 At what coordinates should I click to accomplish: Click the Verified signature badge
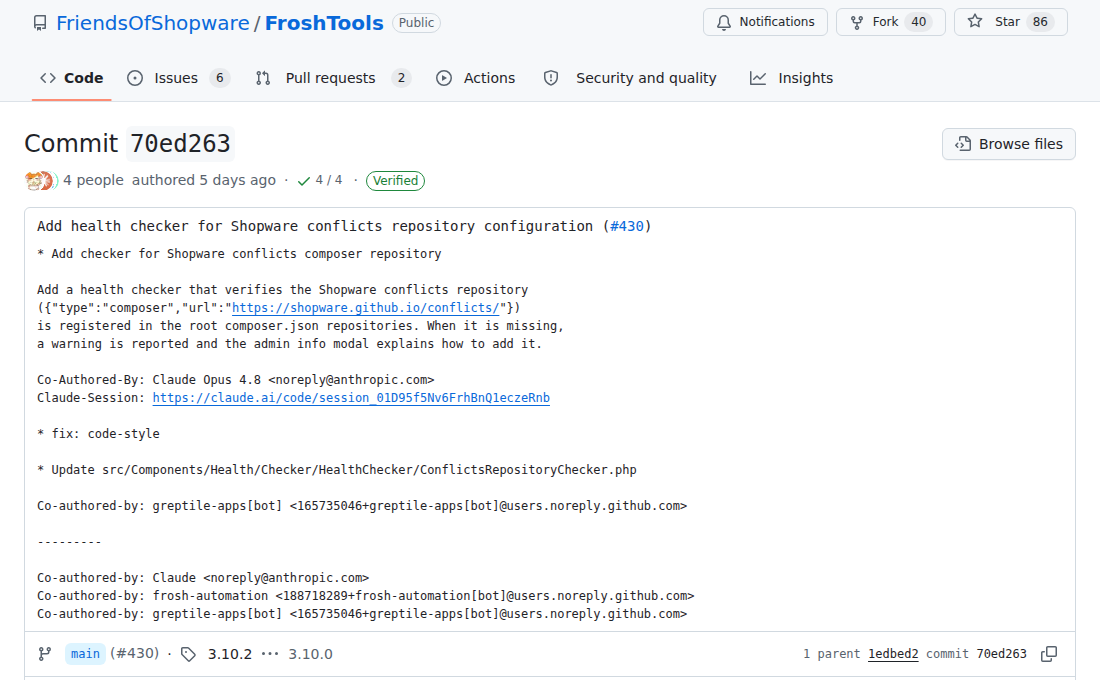pos(395,180)
